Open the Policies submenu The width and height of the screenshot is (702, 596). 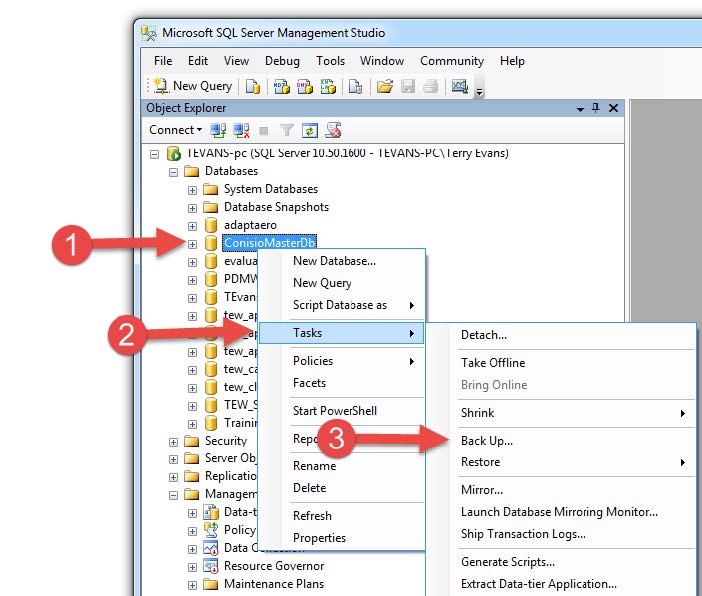click(342, 361)
